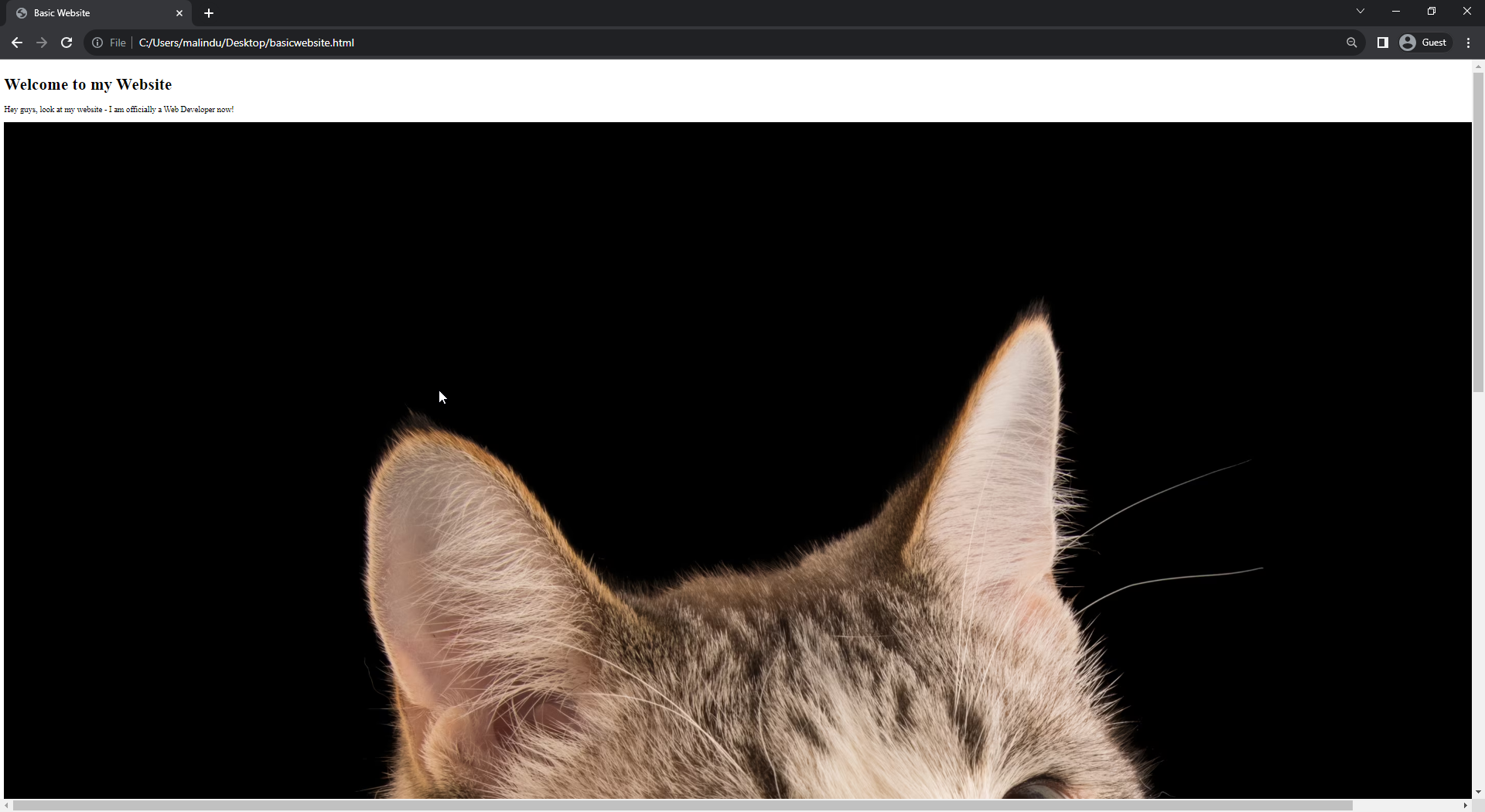Click the Welcome to my Website heading

[88, 84]
